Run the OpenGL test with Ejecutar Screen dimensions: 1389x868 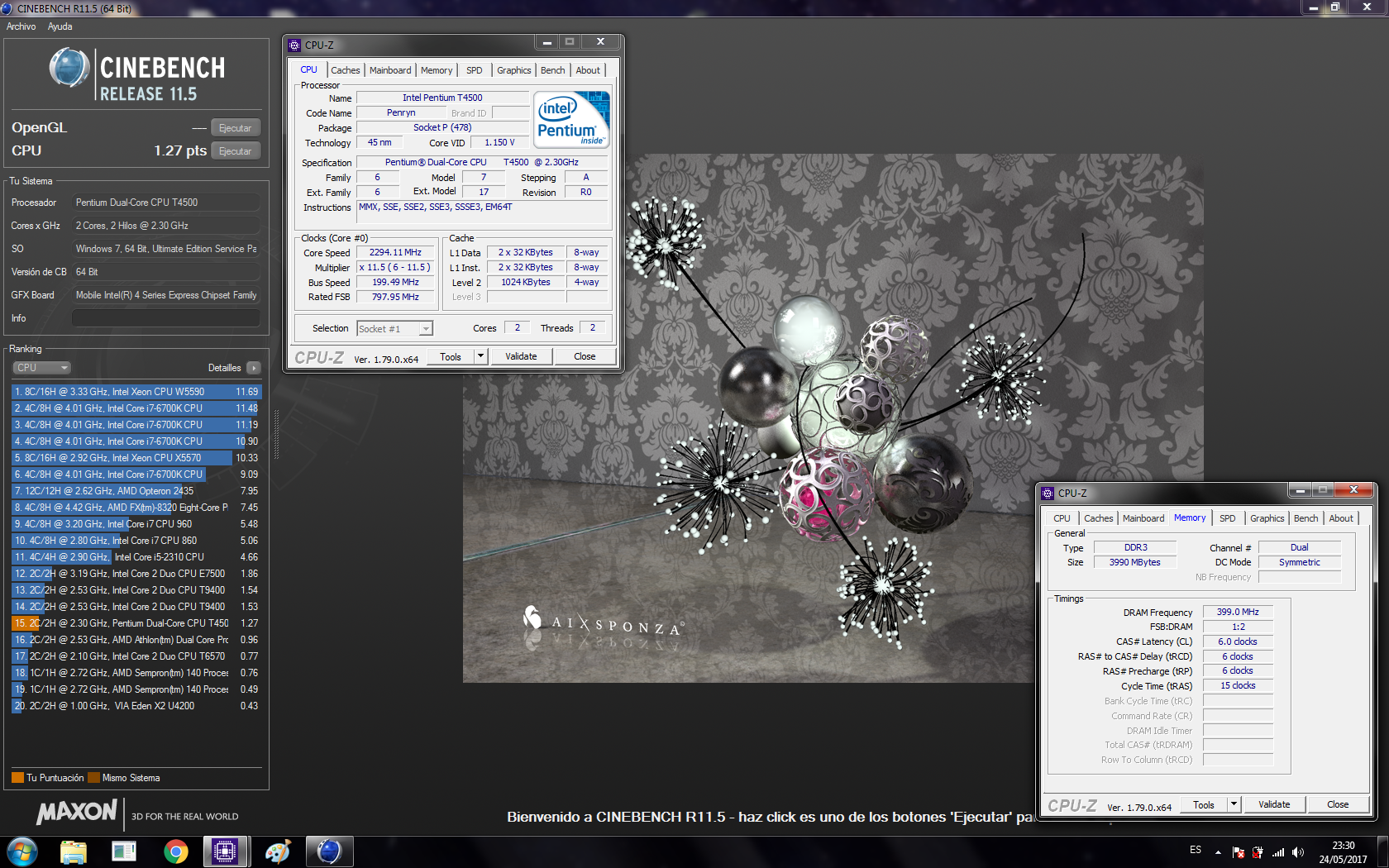coord(236,128)
